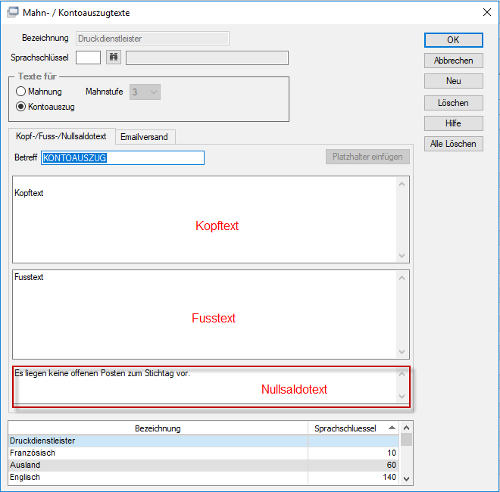Click Fusstext scrollbar up arrow
This screenshot has width=500, height=492.
[x=402, y=278]
